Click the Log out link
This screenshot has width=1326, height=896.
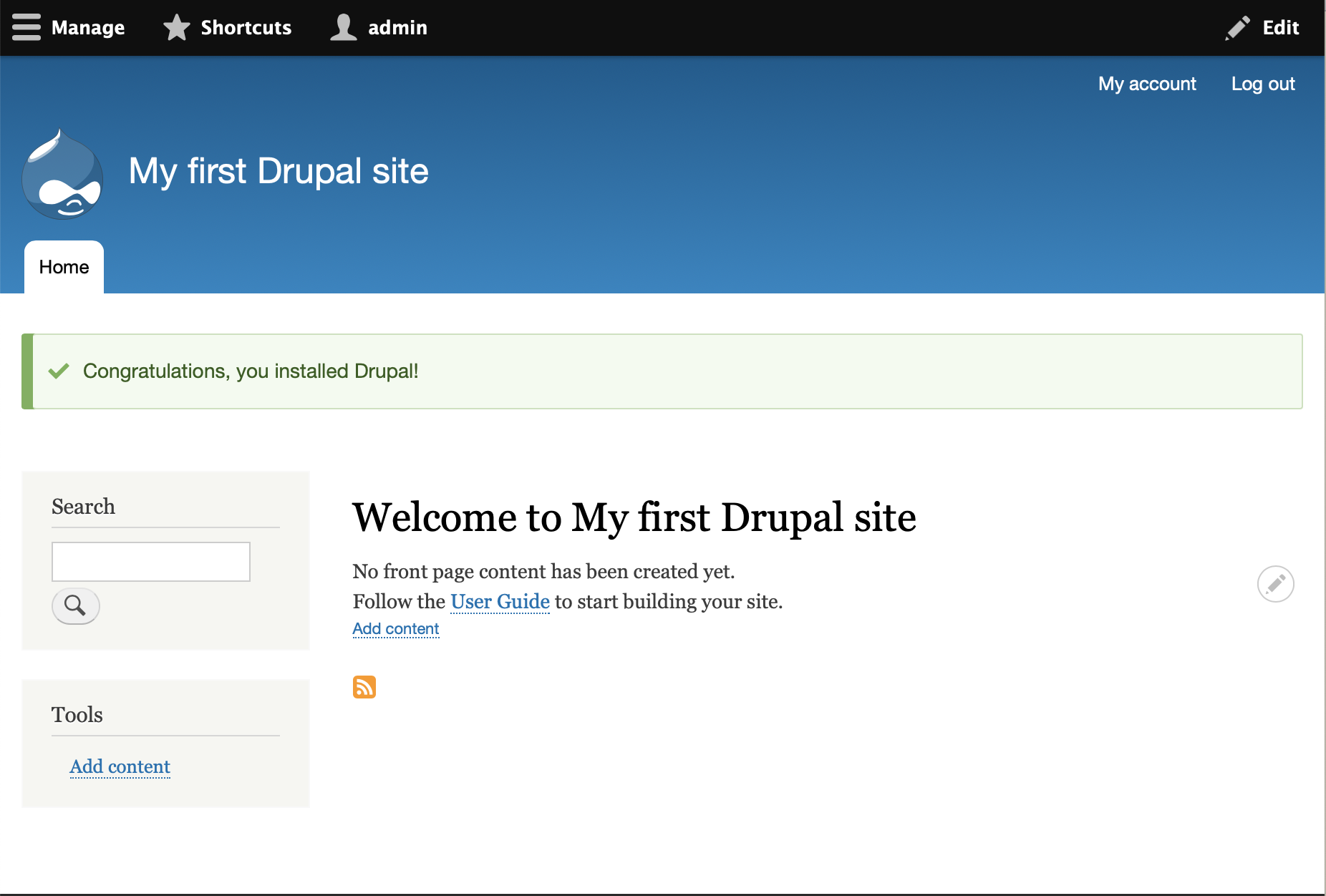coord(1263,84)
